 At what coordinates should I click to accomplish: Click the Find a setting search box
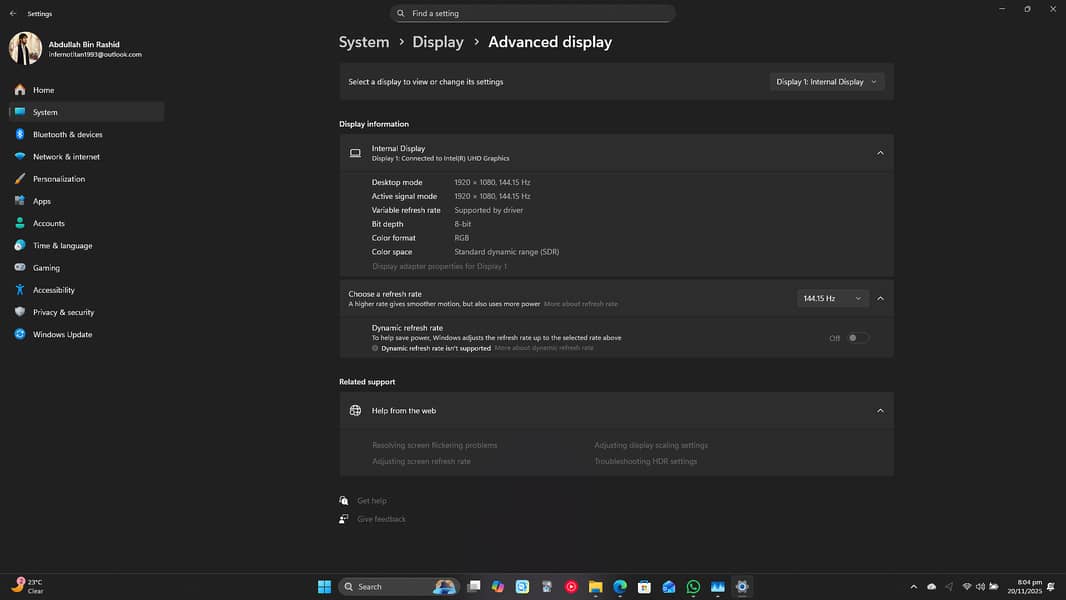click(x=532, y=14)
